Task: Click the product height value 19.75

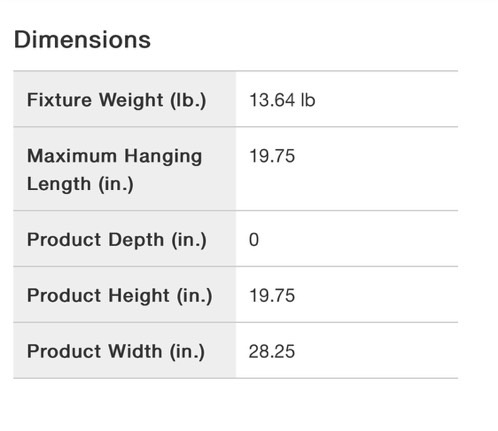Action: tap(272, 296)
